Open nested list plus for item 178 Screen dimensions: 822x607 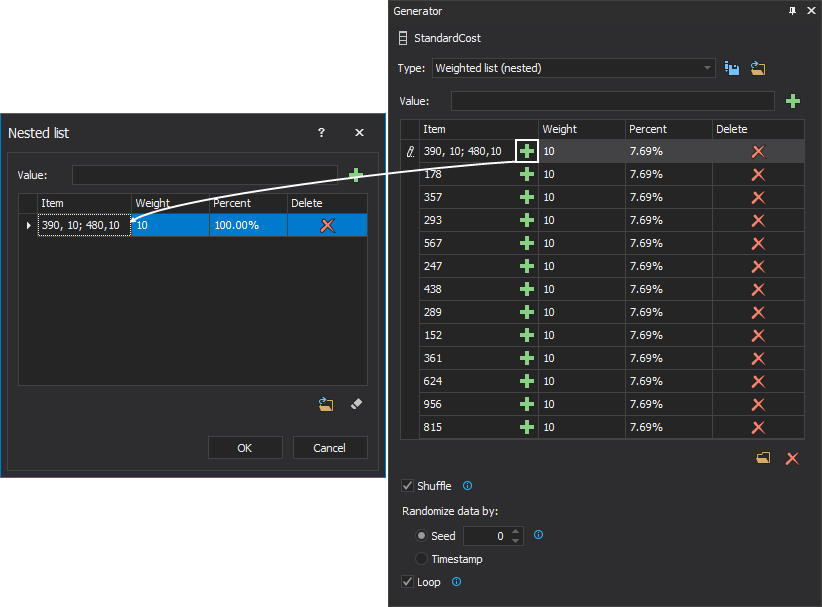[x=526, y=174]
